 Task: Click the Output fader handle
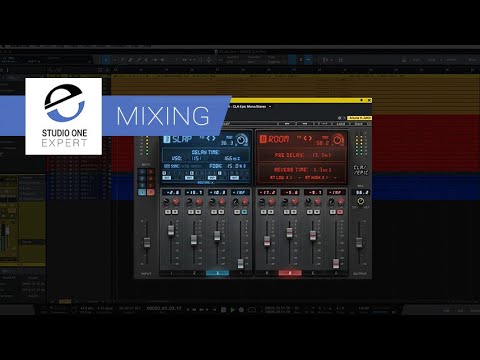(359, 242)
